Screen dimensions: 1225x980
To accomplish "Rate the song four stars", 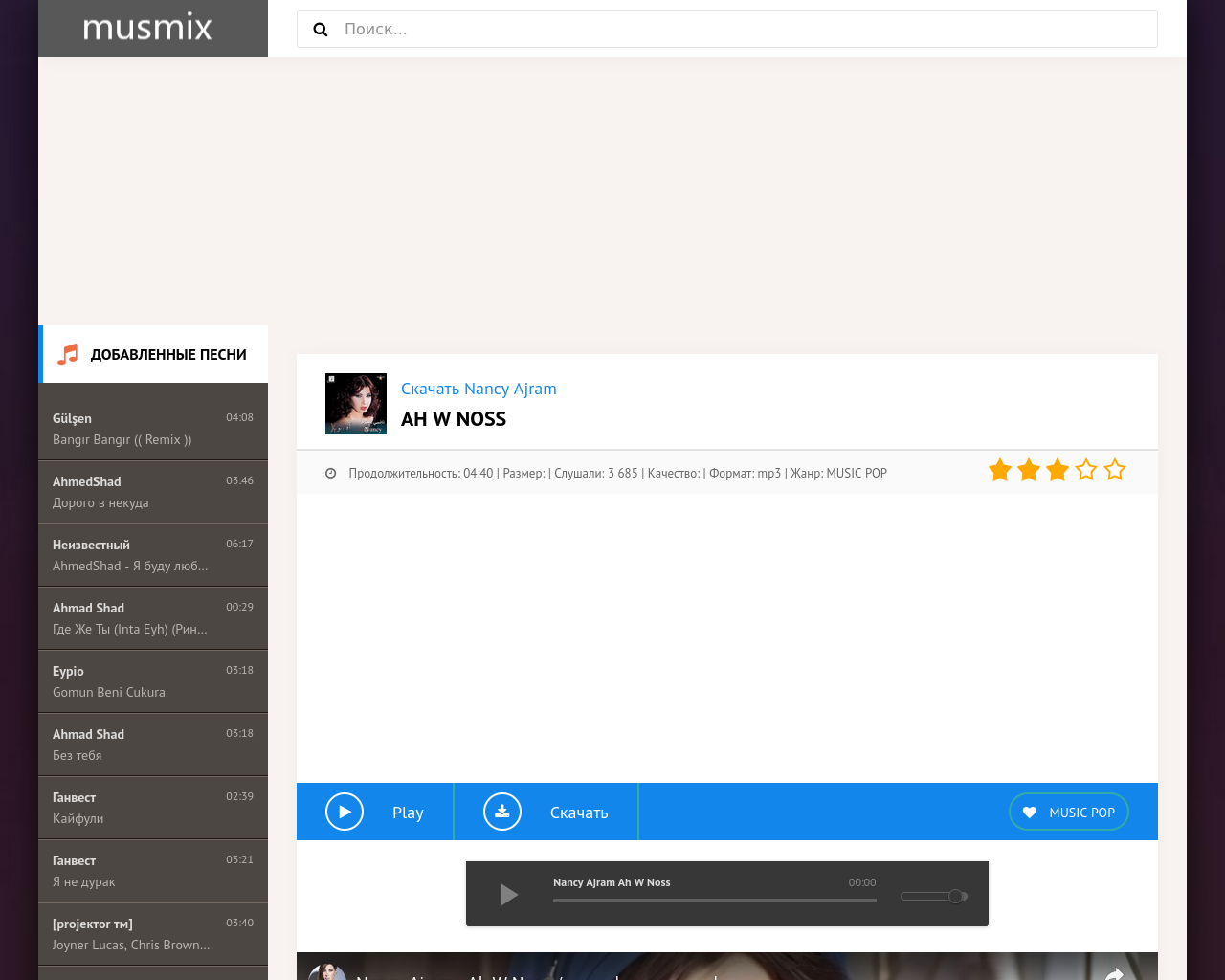I will coord(1086,470).
